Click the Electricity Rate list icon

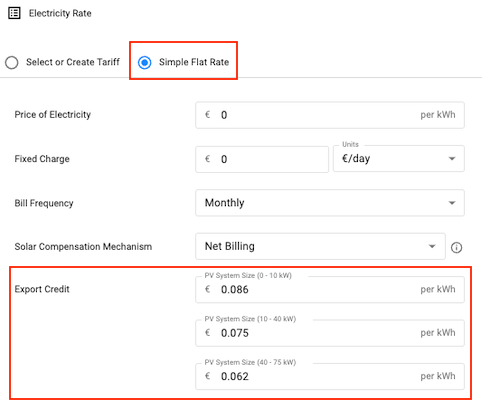coord(14,13)
